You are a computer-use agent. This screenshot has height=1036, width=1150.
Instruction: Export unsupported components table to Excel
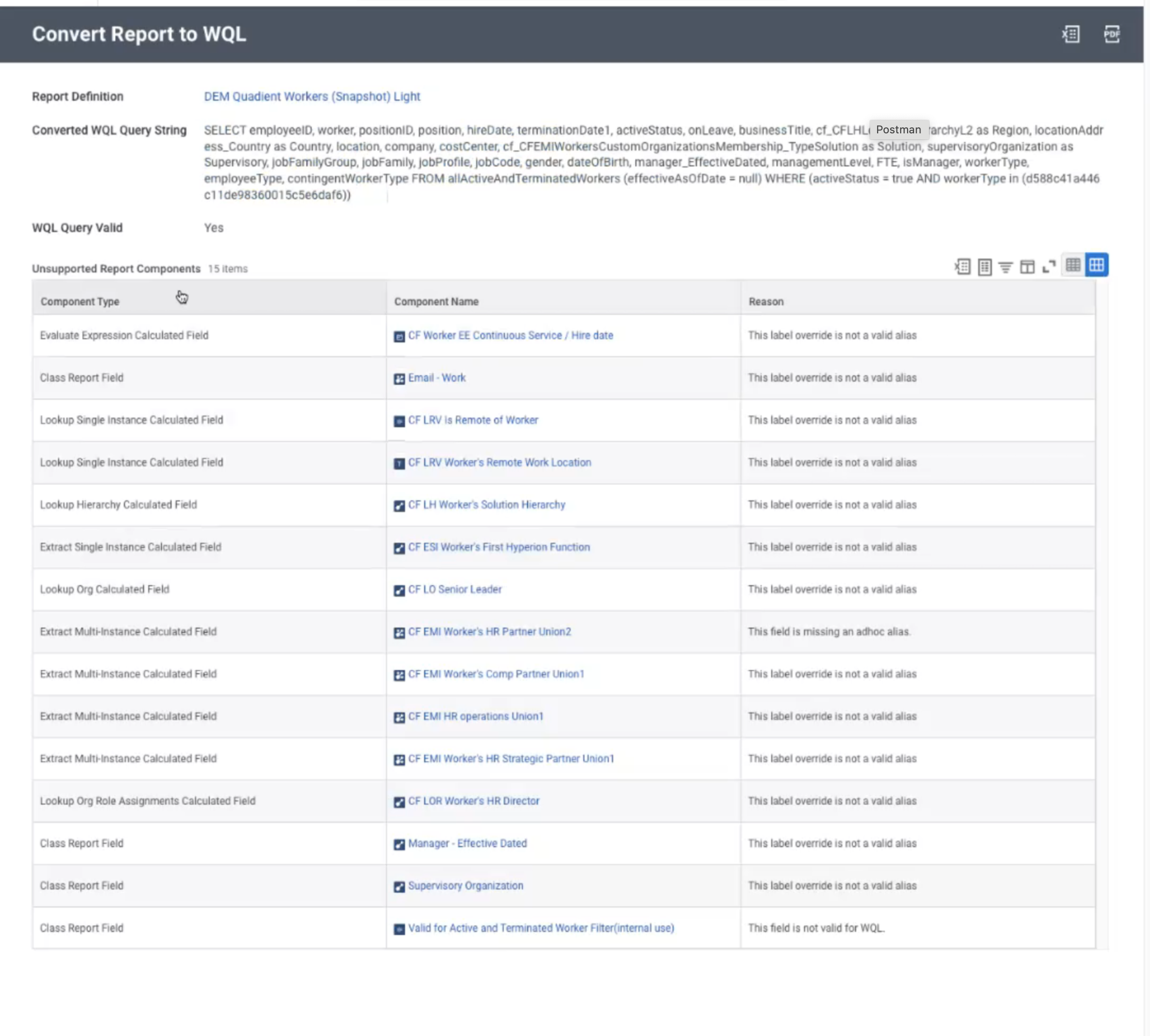963,266
